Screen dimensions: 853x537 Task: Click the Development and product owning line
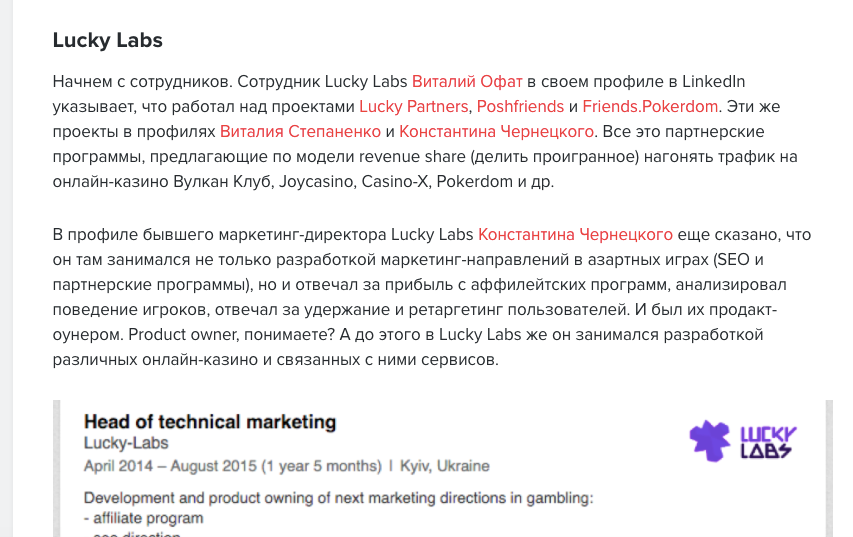(x=338, y=498)
